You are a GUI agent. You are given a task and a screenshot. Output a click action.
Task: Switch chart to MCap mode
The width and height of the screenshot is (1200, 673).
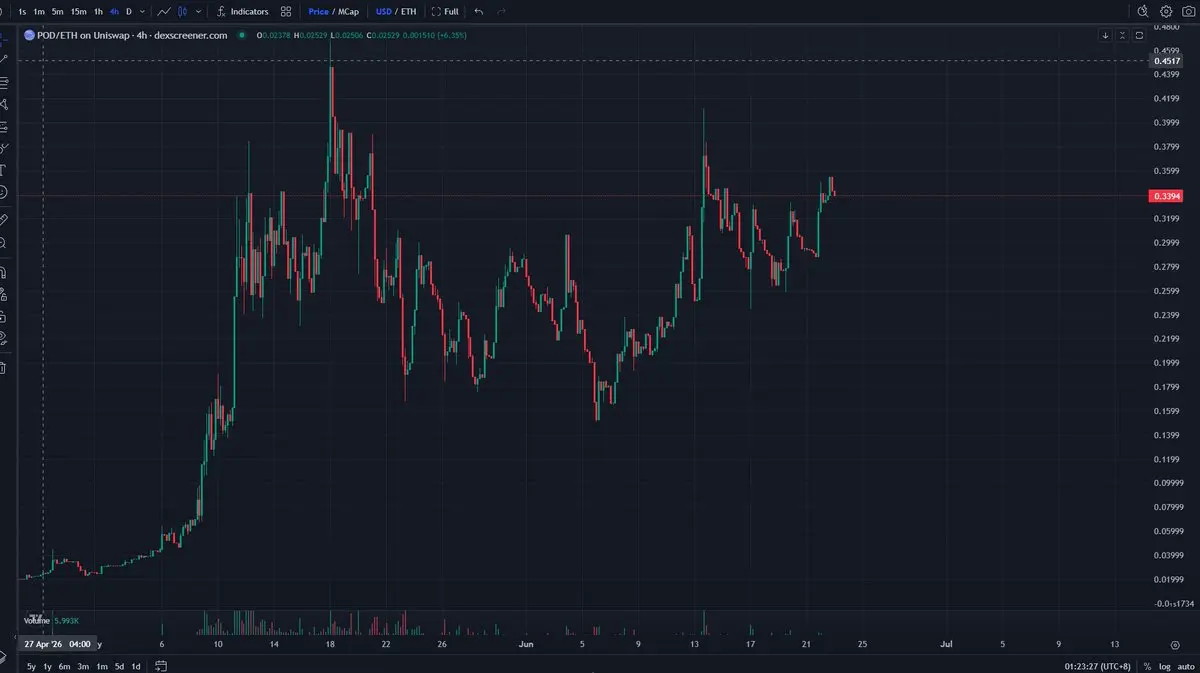click(x=350, y=12)
